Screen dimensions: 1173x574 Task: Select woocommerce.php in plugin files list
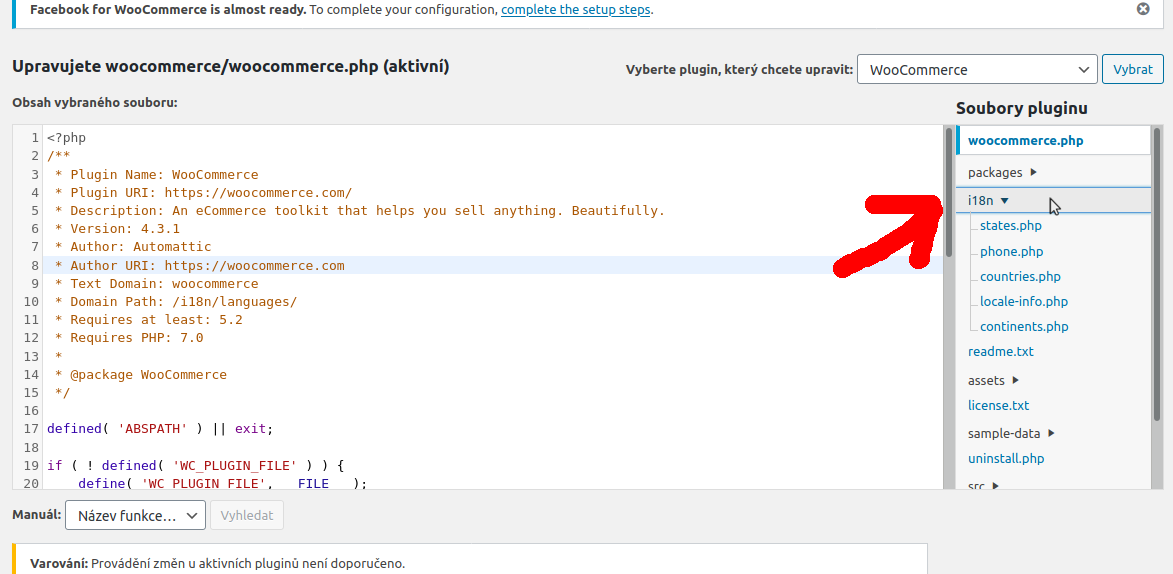point(1025,141)
